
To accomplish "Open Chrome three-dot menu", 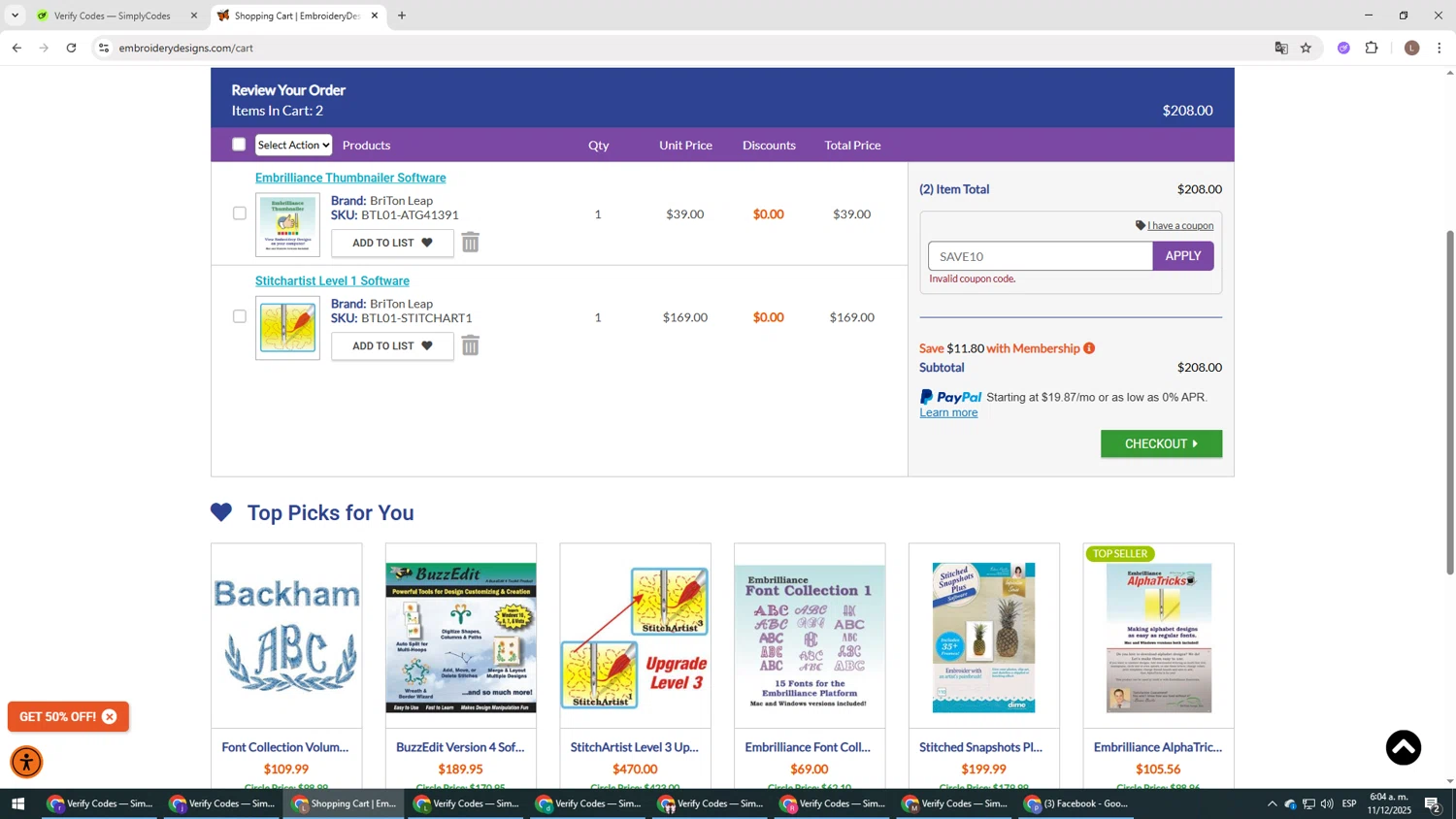I will (x=1439, y=48).
